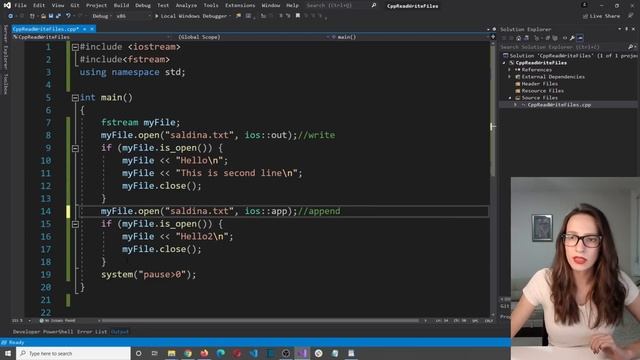Expand CppReadWriteFiles.cpp node in Solution Explorer
This screenshot has width=640, height=360.
(x=515, y=105)
